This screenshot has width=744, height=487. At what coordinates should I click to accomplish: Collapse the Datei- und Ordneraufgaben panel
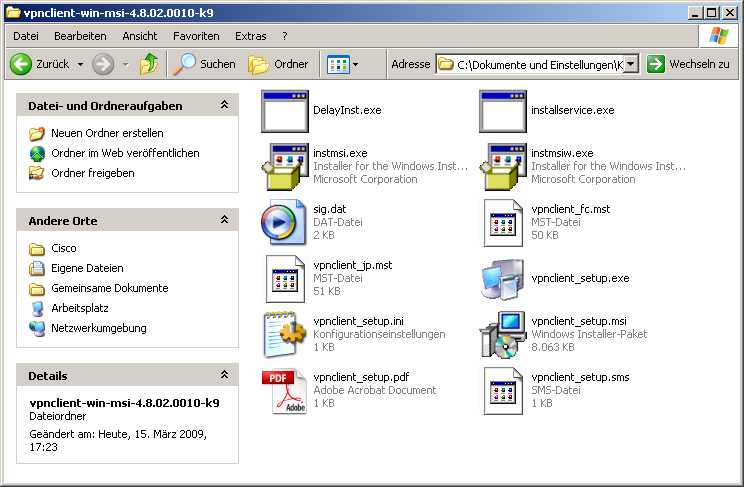tap(224, 105)
